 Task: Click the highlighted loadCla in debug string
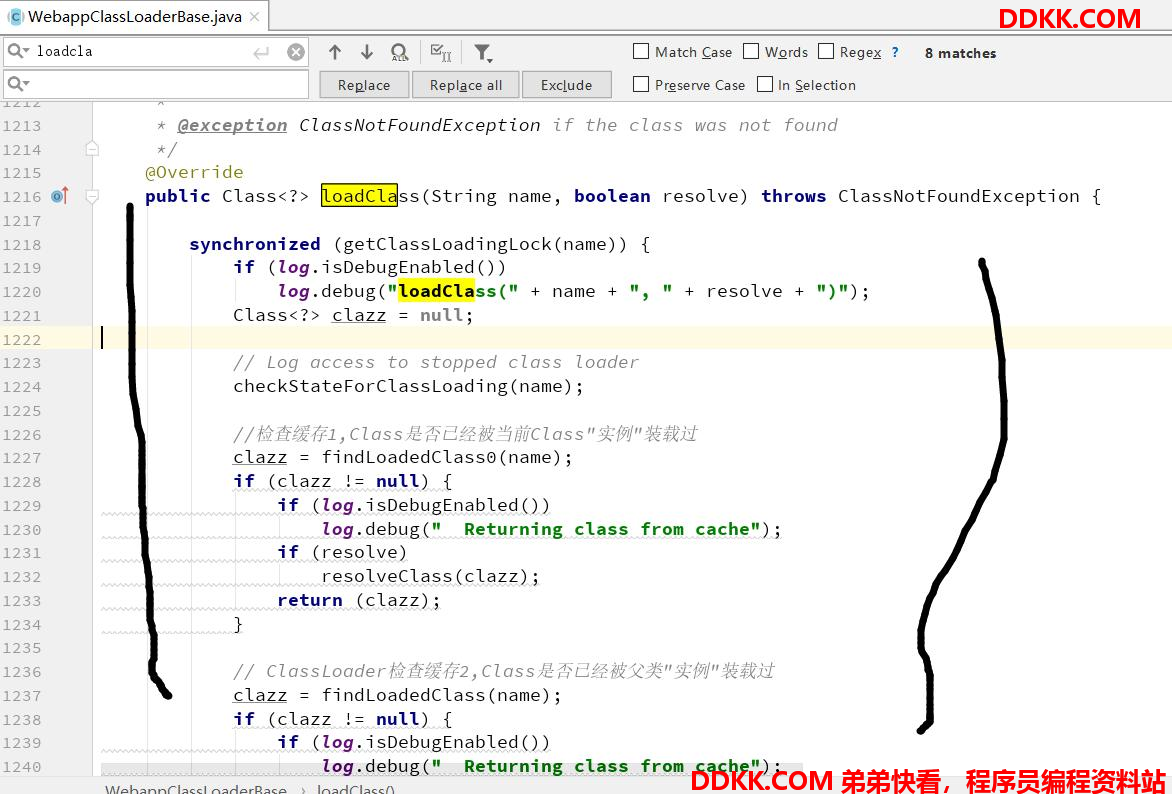point(437,291)
